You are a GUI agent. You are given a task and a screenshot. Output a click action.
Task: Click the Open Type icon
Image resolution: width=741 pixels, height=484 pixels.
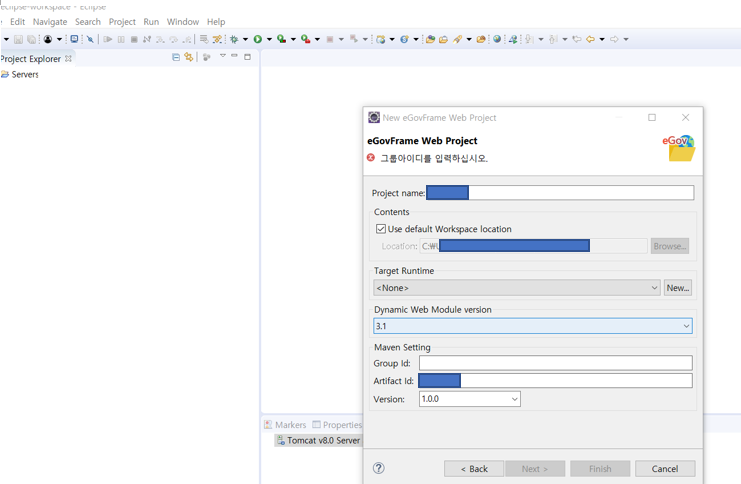coord(430,39)
